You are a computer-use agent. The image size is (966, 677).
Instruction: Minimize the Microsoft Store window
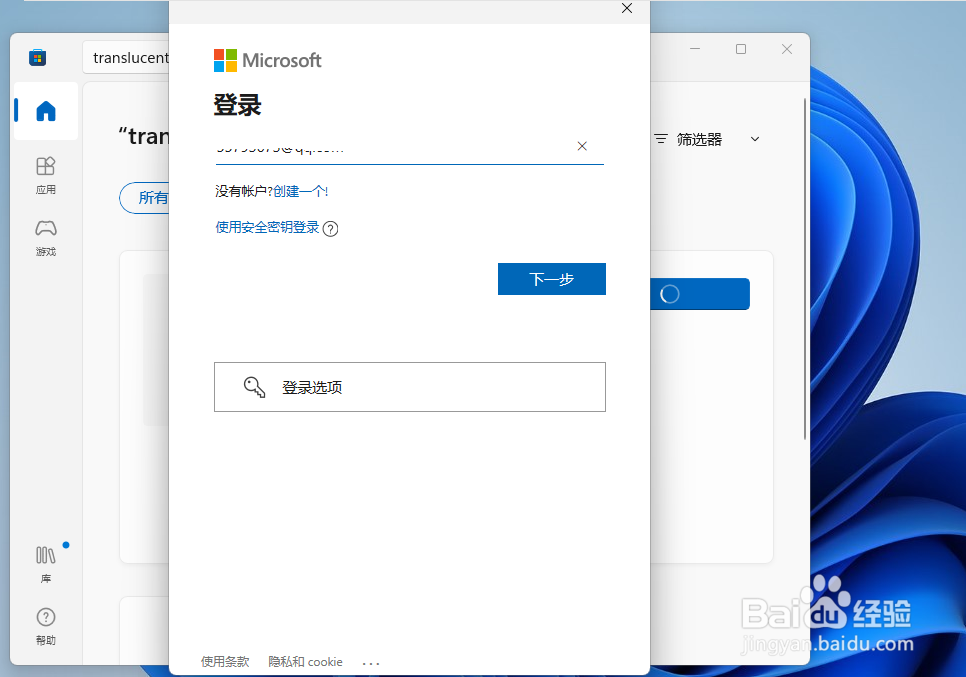pos(695,49)
